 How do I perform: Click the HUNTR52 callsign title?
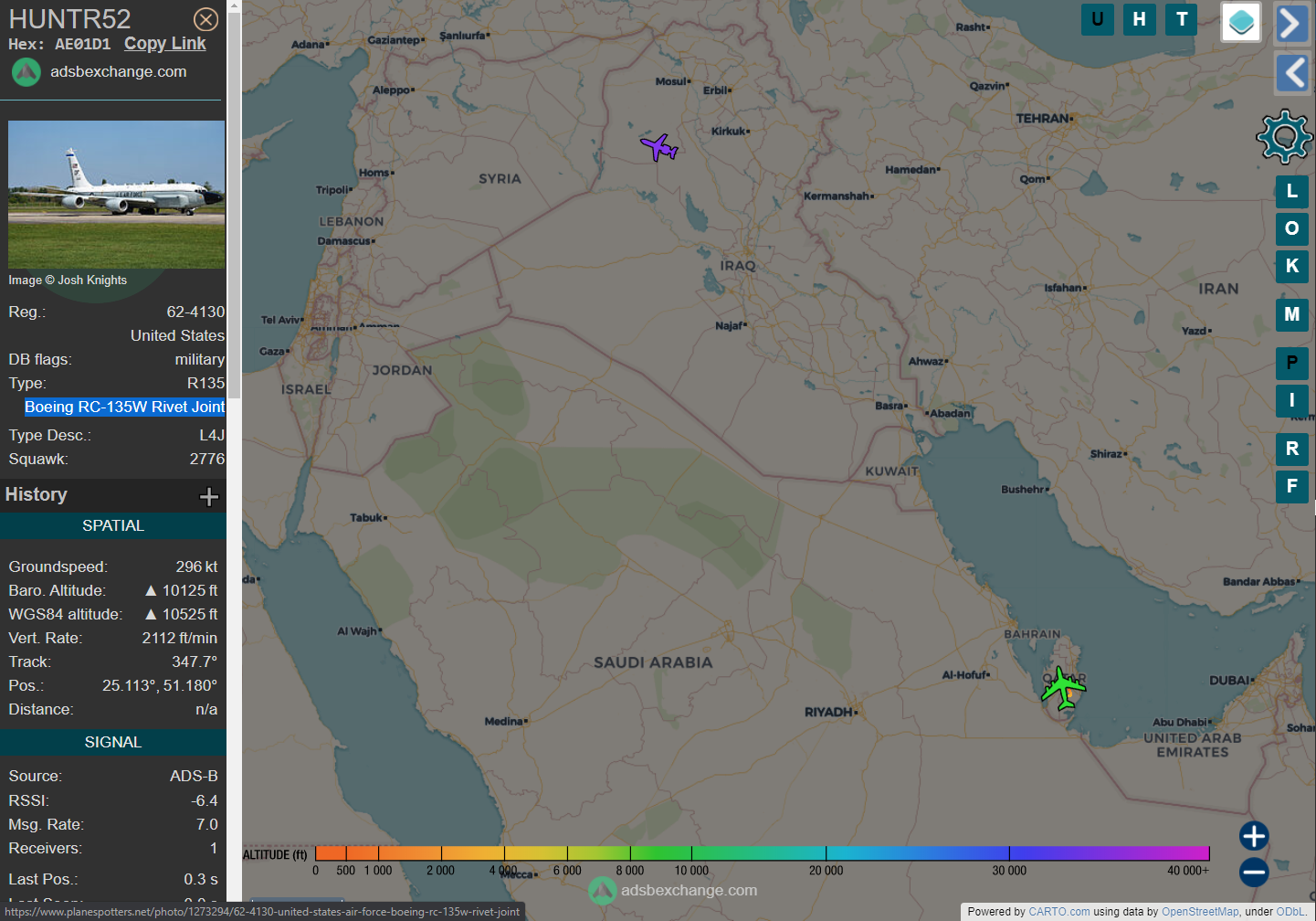coord(69,19)
